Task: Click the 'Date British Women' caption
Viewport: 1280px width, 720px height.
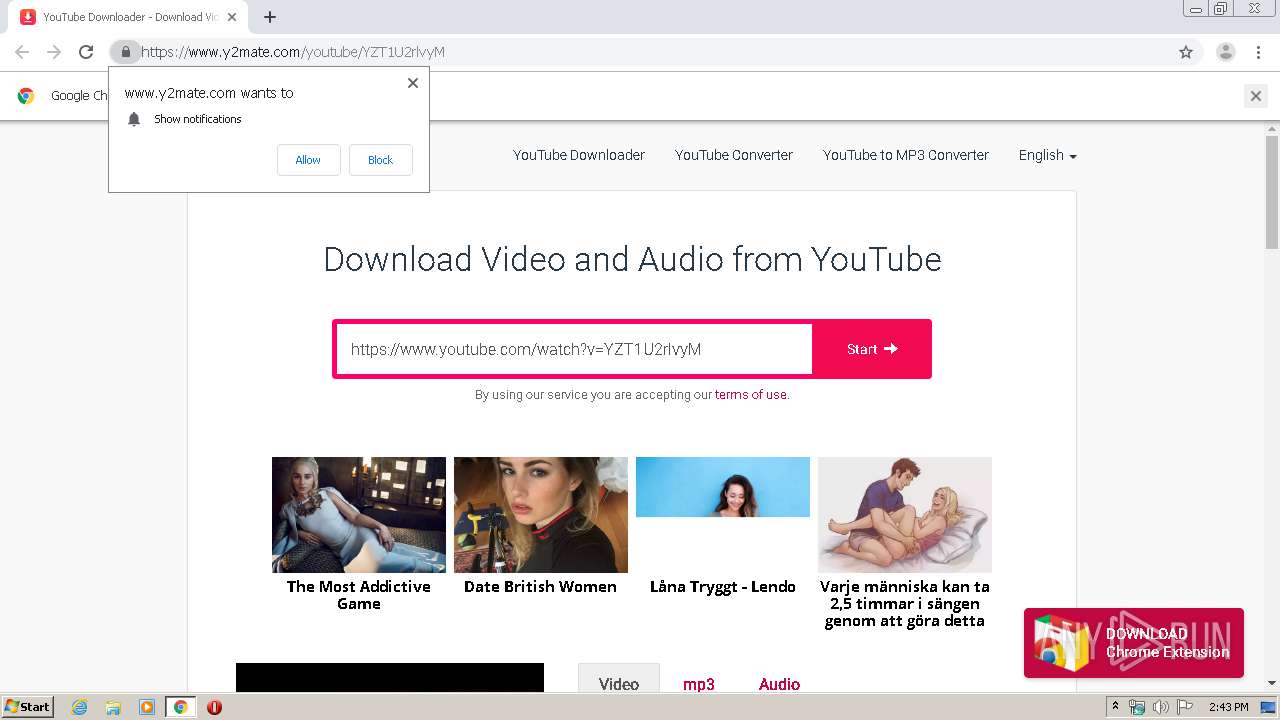Action: coord(540,587)
